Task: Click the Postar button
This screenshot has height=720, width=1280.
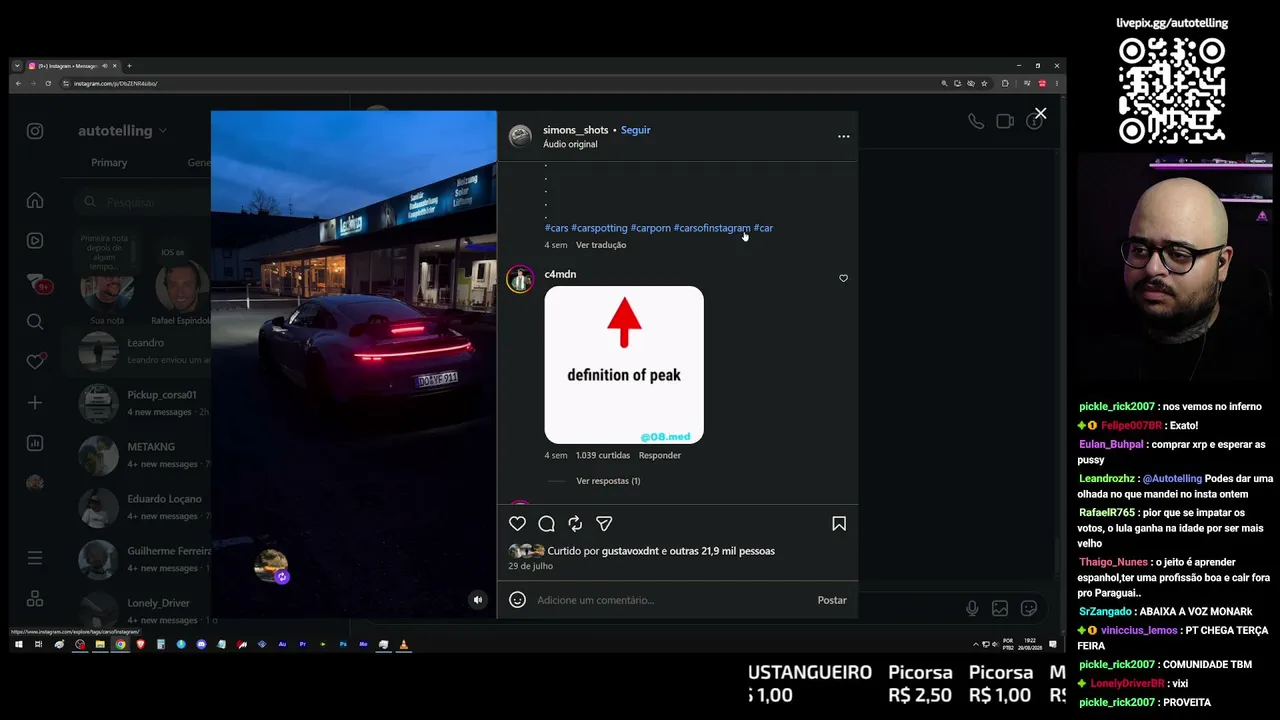Action: [x=832, y=600]
